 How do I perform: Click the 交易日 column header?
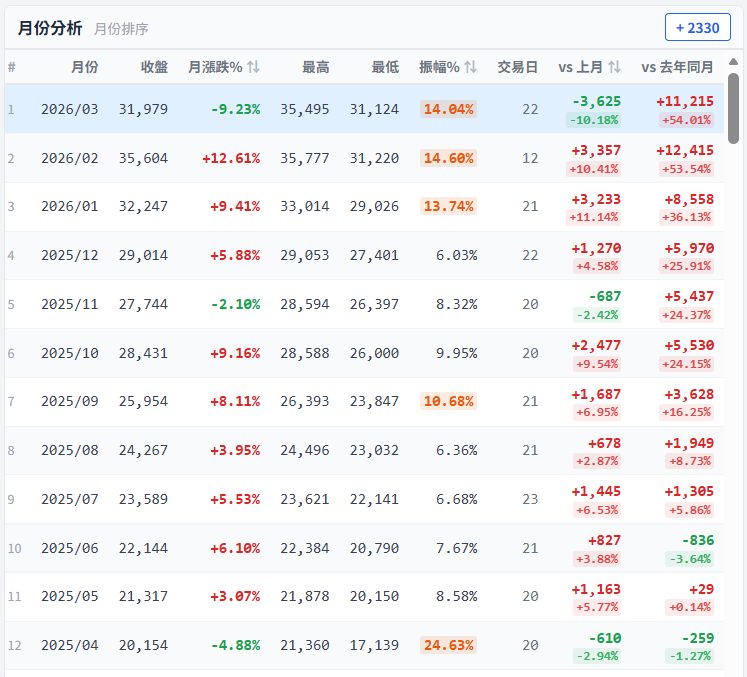[518, 67]
